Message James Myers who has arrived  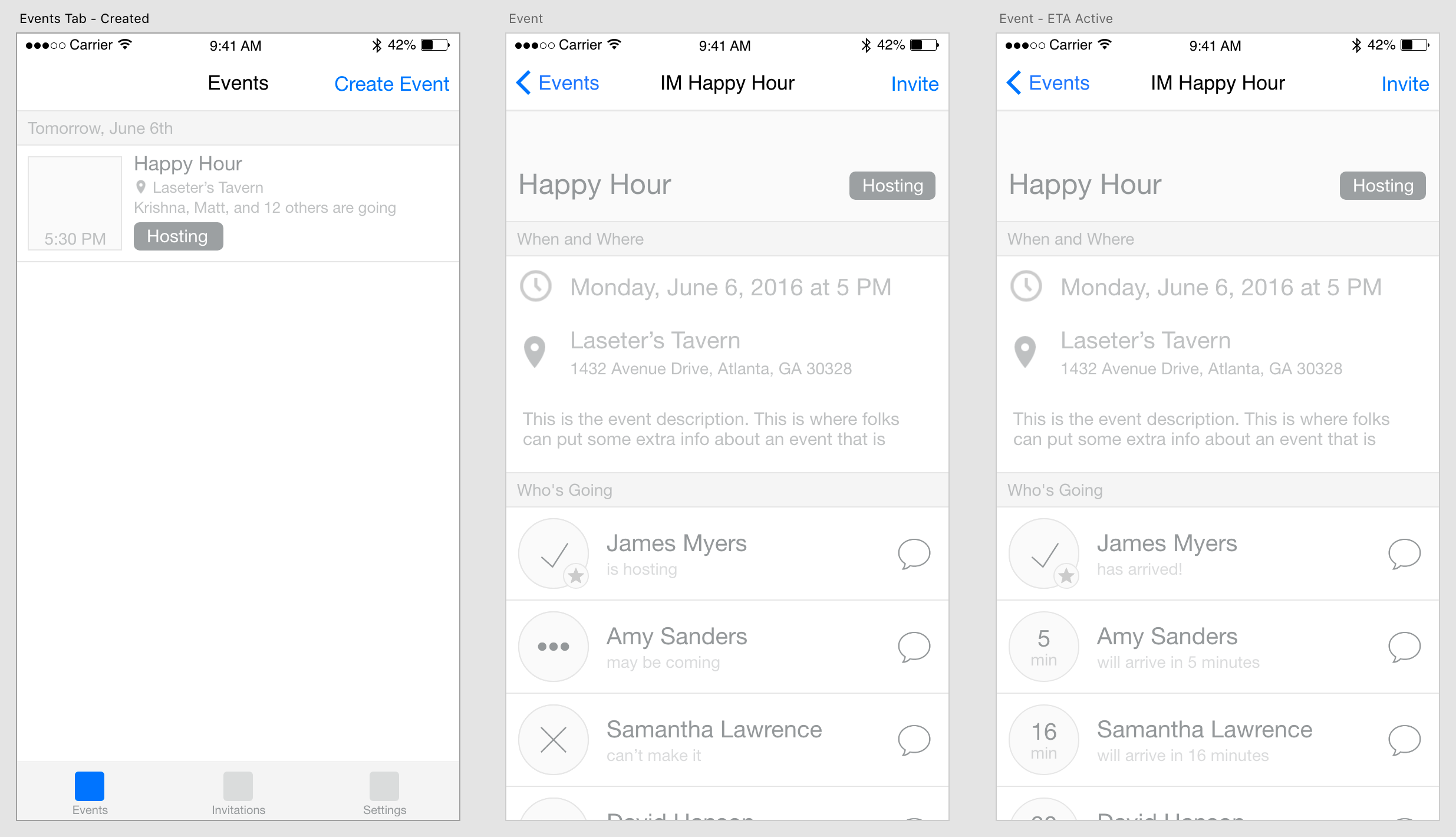(1404, 553)
